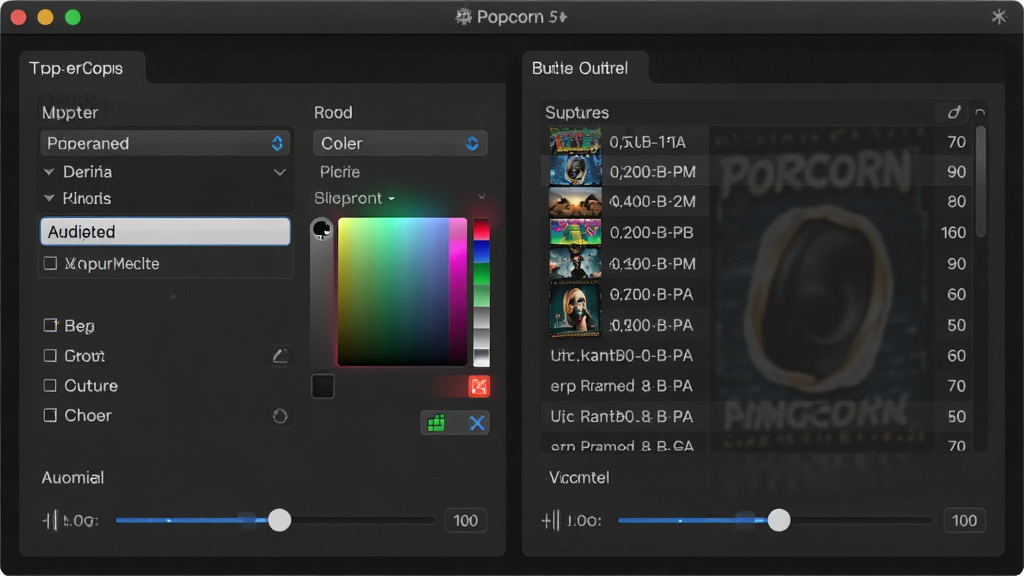Click the Plcite label under Coler

coord(340,172)
